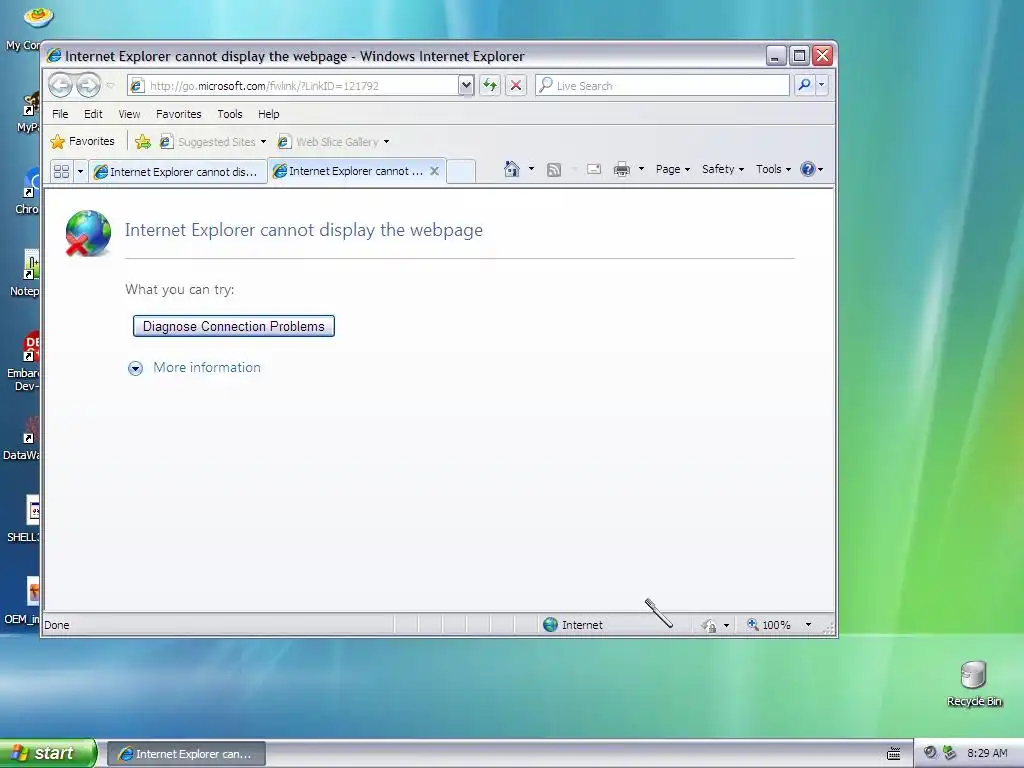Click the Forward navigation arrow
The height and width of the screenshot is (768, 1024).
pos(88,85)
